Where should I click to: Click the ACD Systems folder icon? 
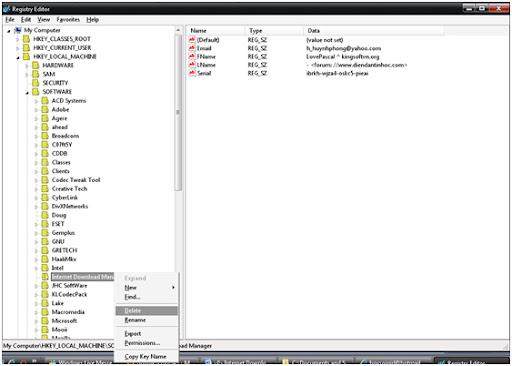click(x=45, y=100)
